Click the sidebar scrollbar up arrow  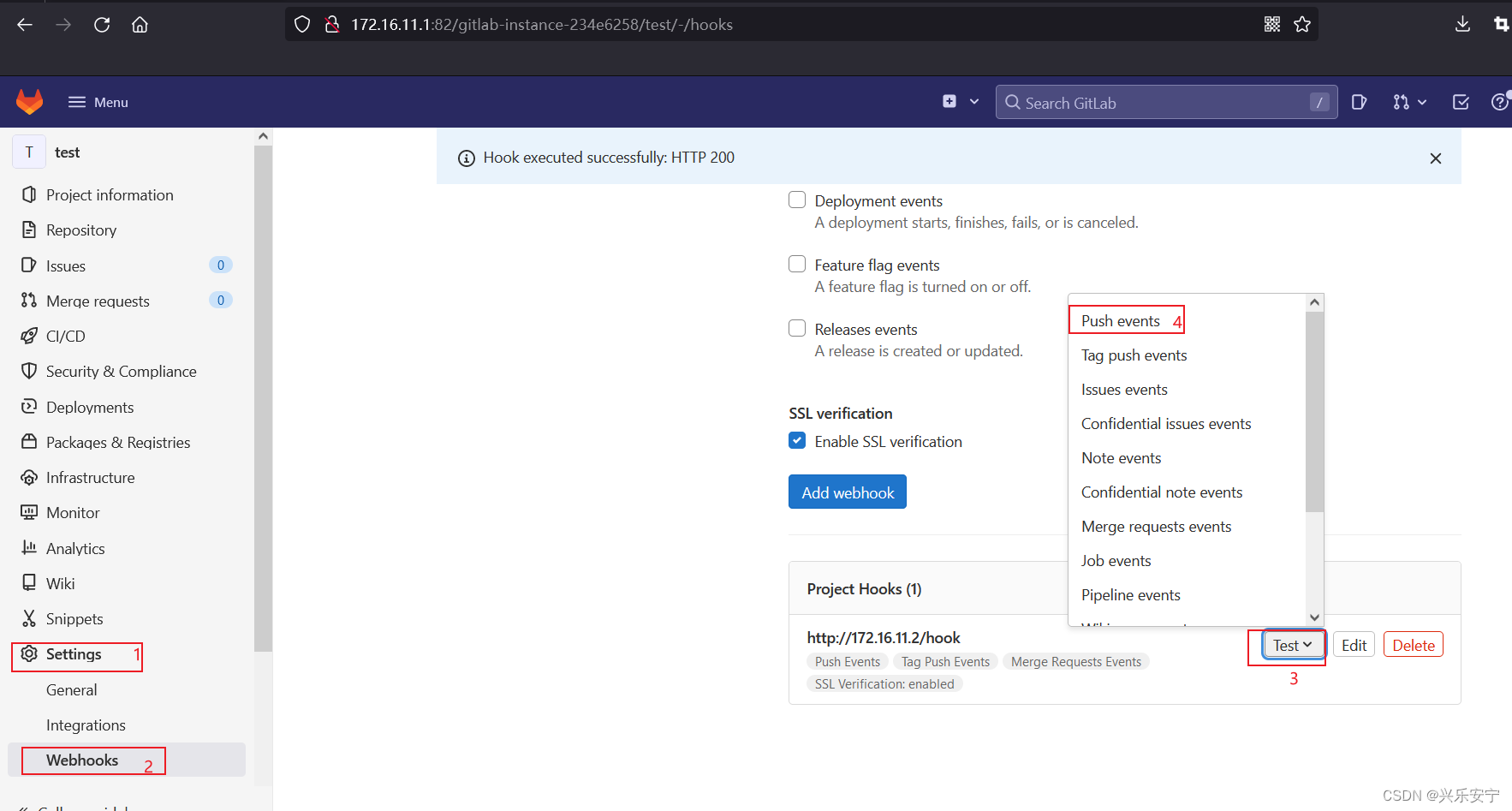pos(263,136)
